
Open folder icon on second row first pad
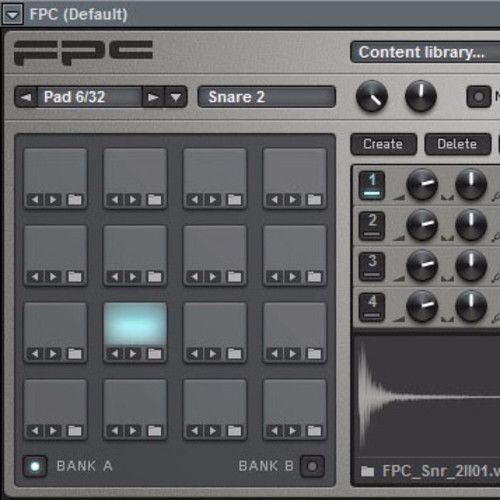pos(75,277)
